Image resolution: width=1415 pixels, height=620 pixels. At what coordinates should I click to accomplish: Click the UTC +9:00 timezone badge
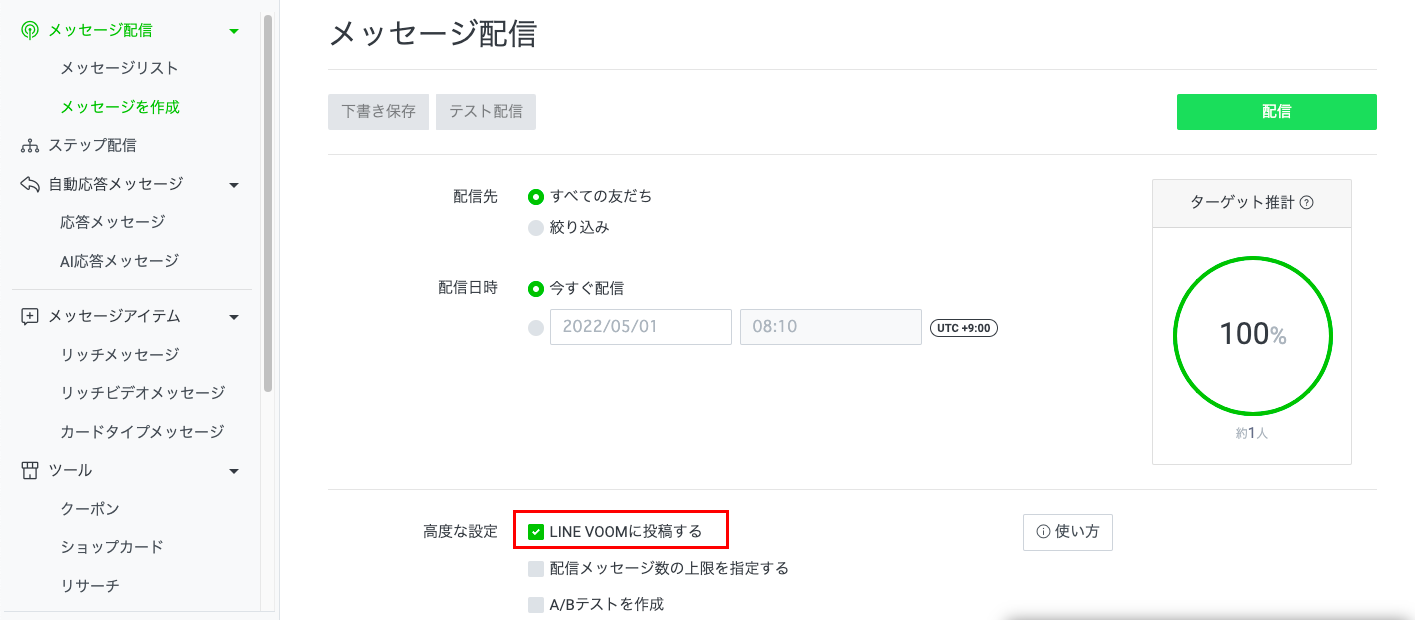tap(964, 328)
